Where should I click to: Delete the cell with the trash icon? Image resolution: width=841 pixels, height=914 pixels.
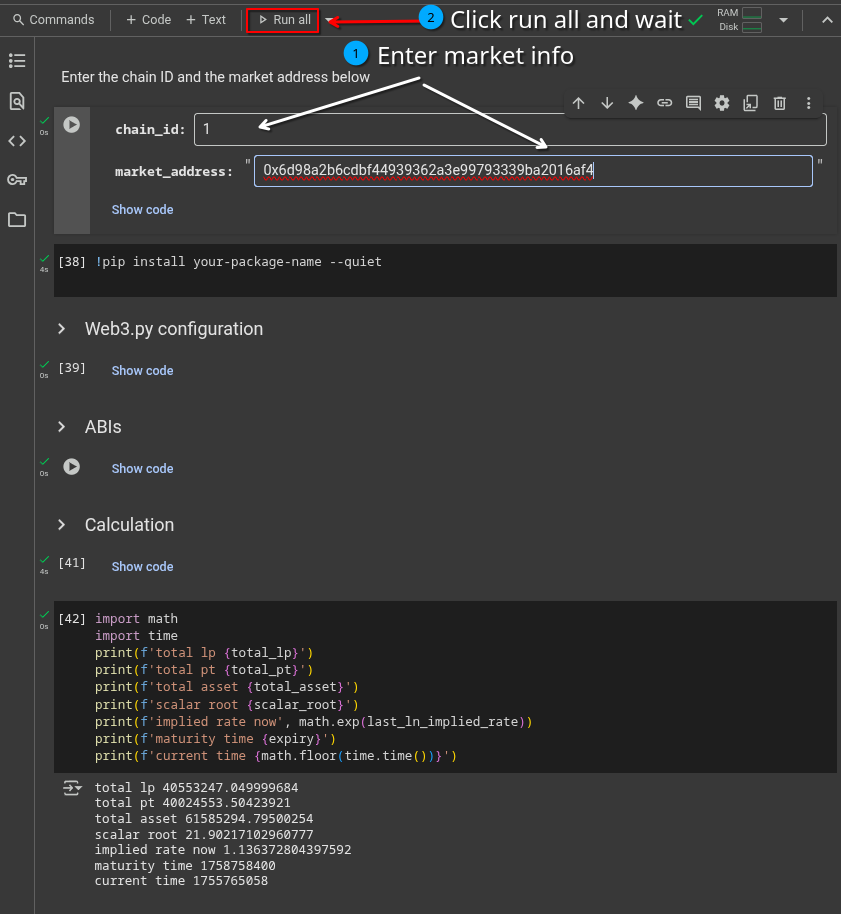point(780,103)
